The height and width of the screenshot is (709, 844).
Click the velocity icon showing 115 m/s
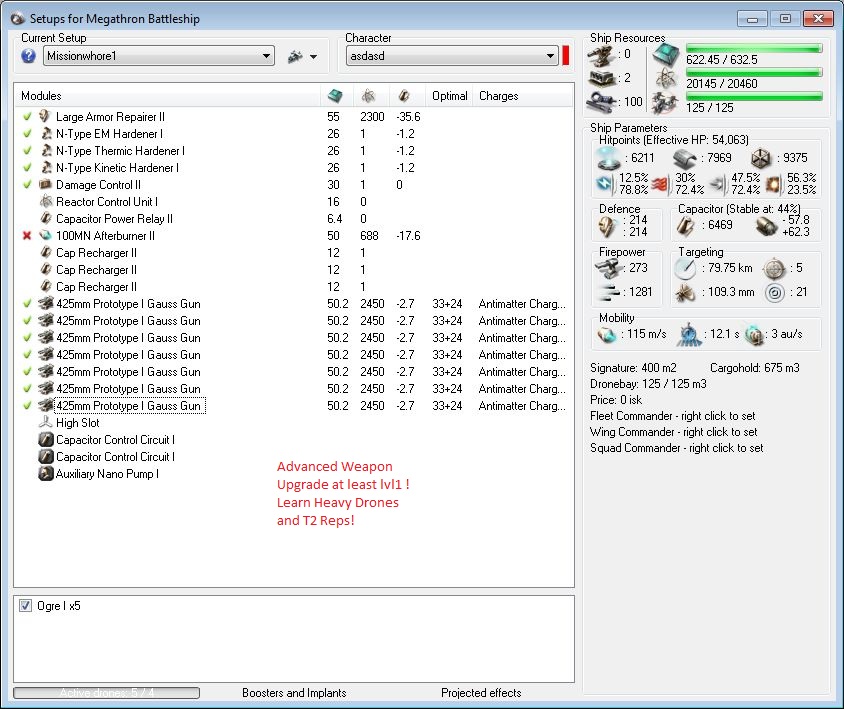pyautogui.click(x=607, y=335)
